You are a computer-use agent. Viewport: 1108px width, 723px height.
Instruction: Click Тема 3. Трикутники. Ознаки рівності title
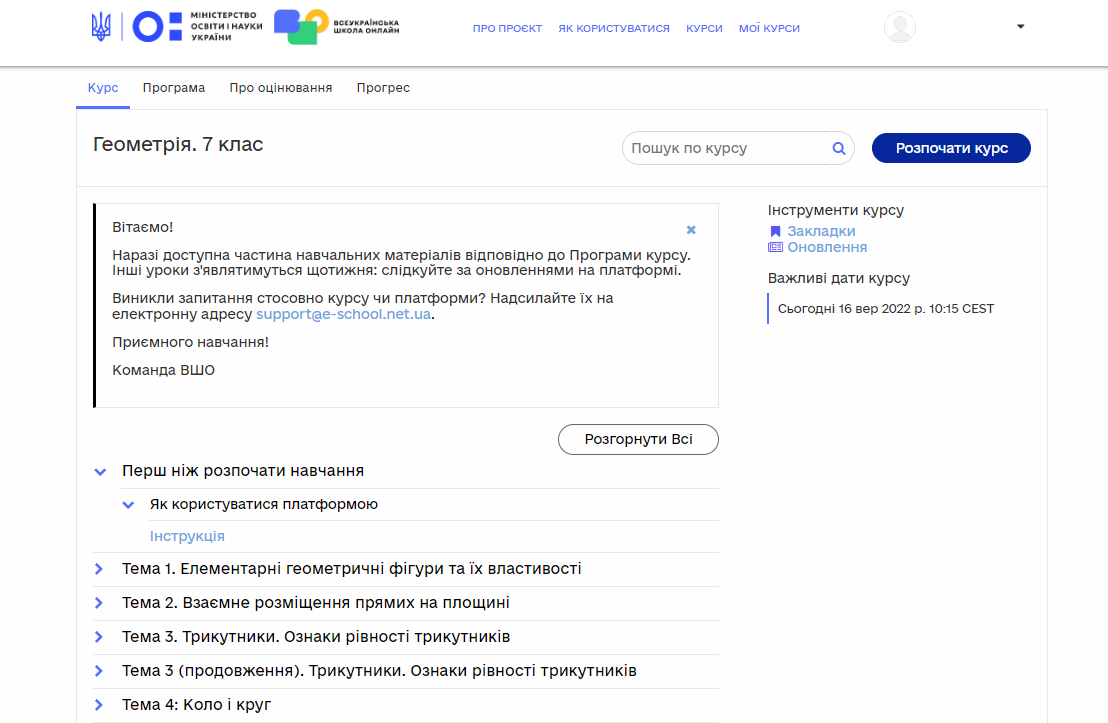pos(316,637)
